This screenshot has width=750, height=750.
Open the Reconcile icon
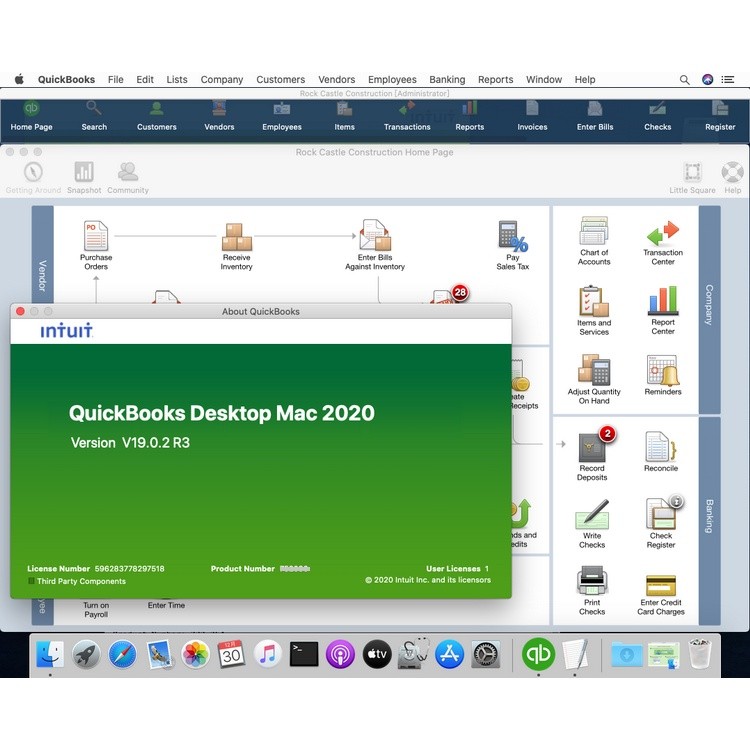(660, 447)
